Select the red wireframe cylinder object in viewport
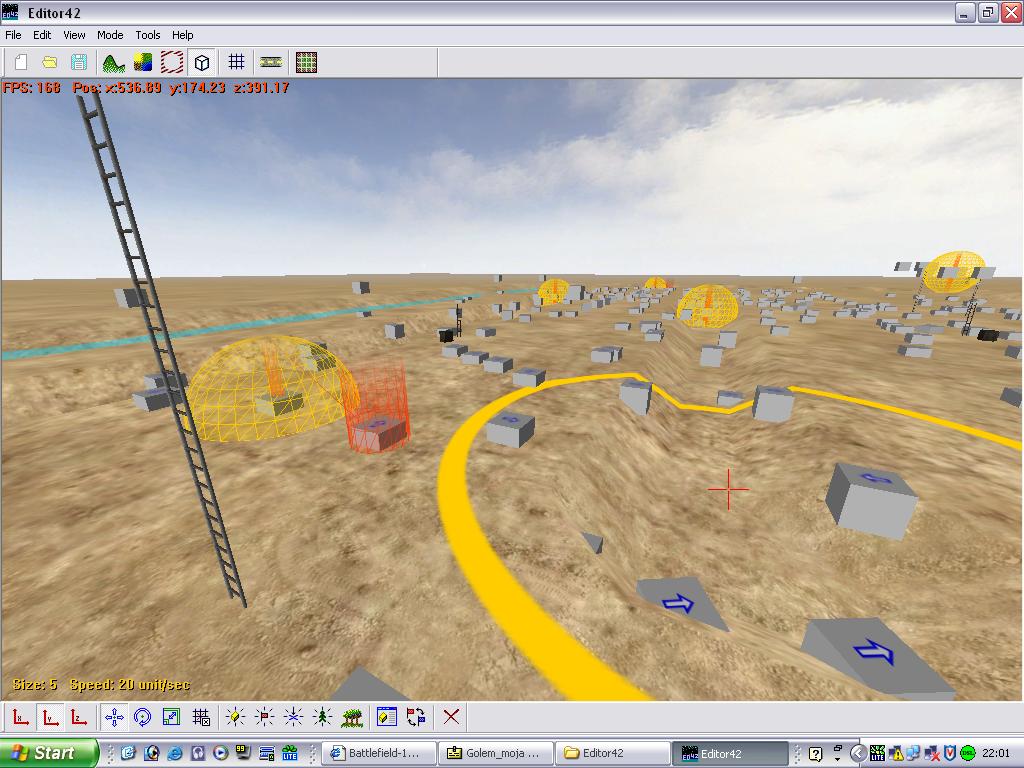This screenshot has width=1024, height=768. [x=378, y=408]
